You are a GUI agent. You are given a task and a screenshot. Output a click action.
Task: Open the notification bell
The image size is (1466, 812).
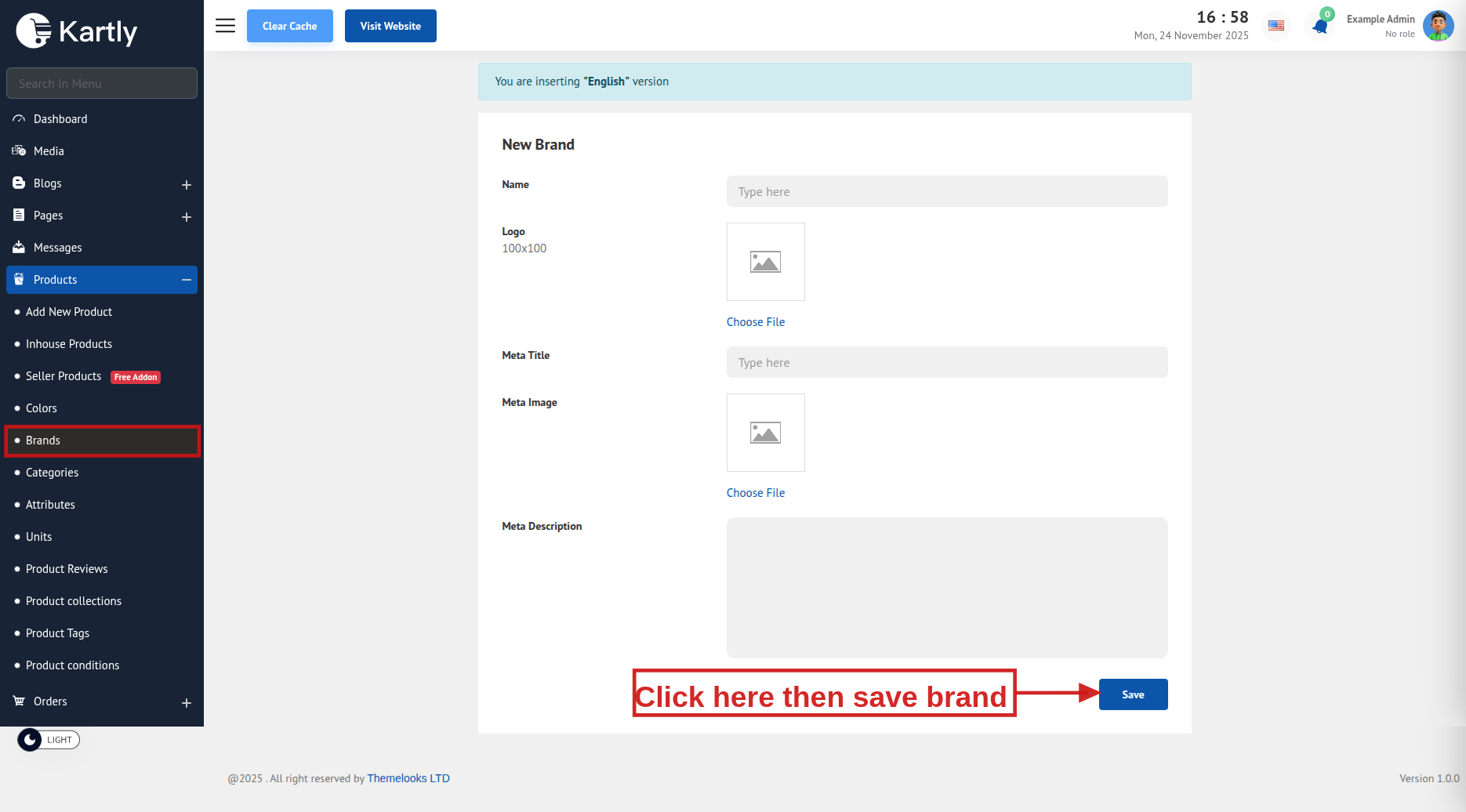1320,27
